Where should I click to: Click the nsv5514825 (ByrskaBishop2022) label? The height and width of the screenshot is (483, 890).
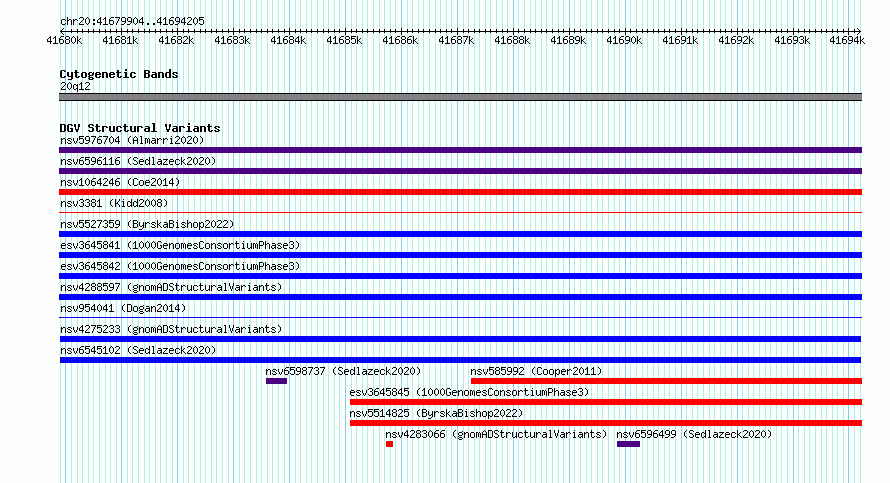tap(436, 413)
